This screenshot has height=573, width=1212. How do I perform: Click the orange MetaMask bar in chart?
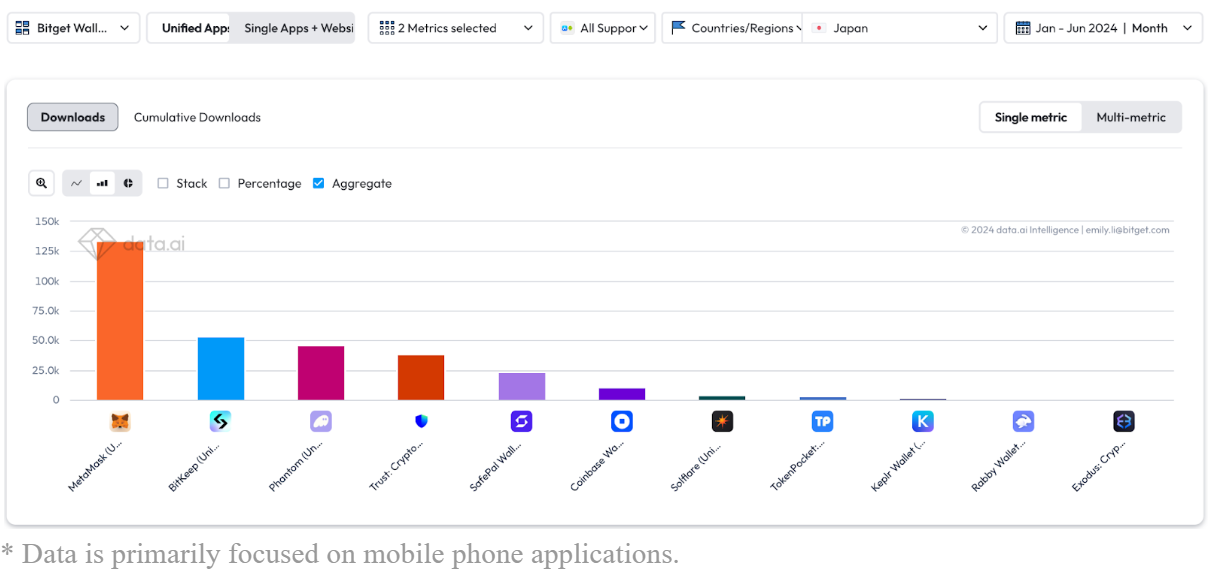click(x=120, y=321)
